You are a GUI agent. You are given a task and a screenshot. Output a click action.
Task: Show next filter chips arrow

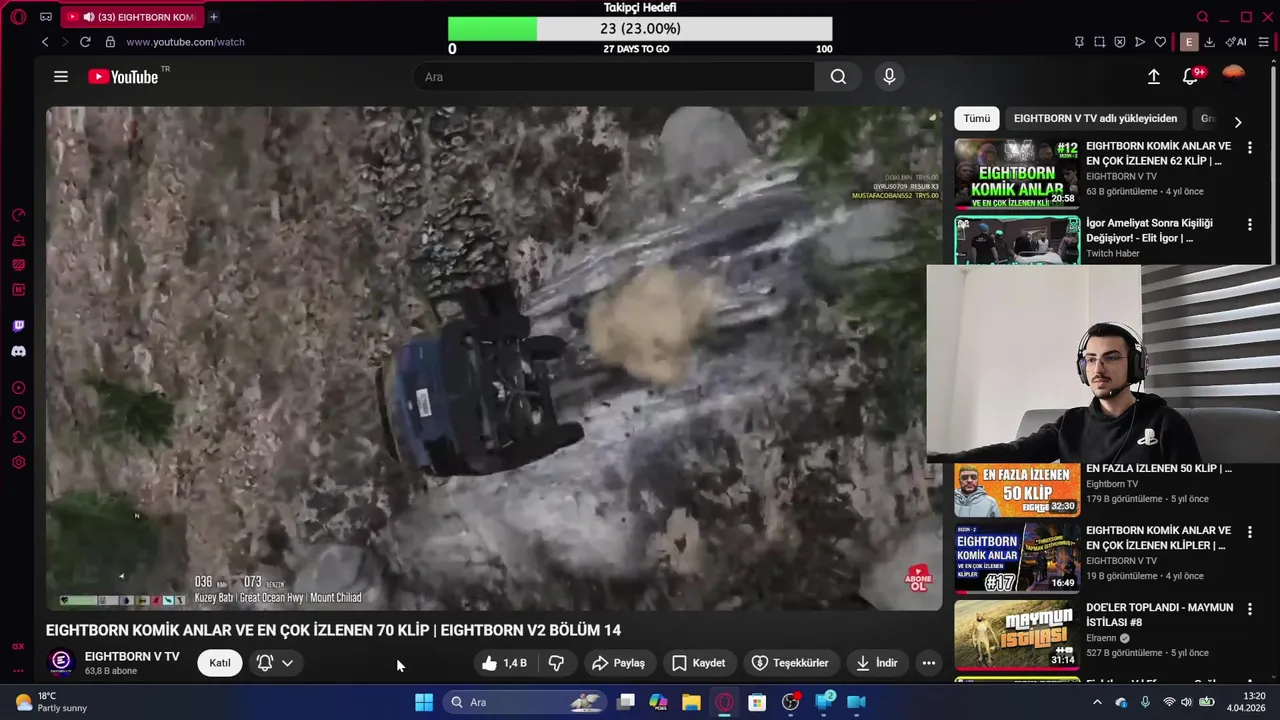point(1238,122)
